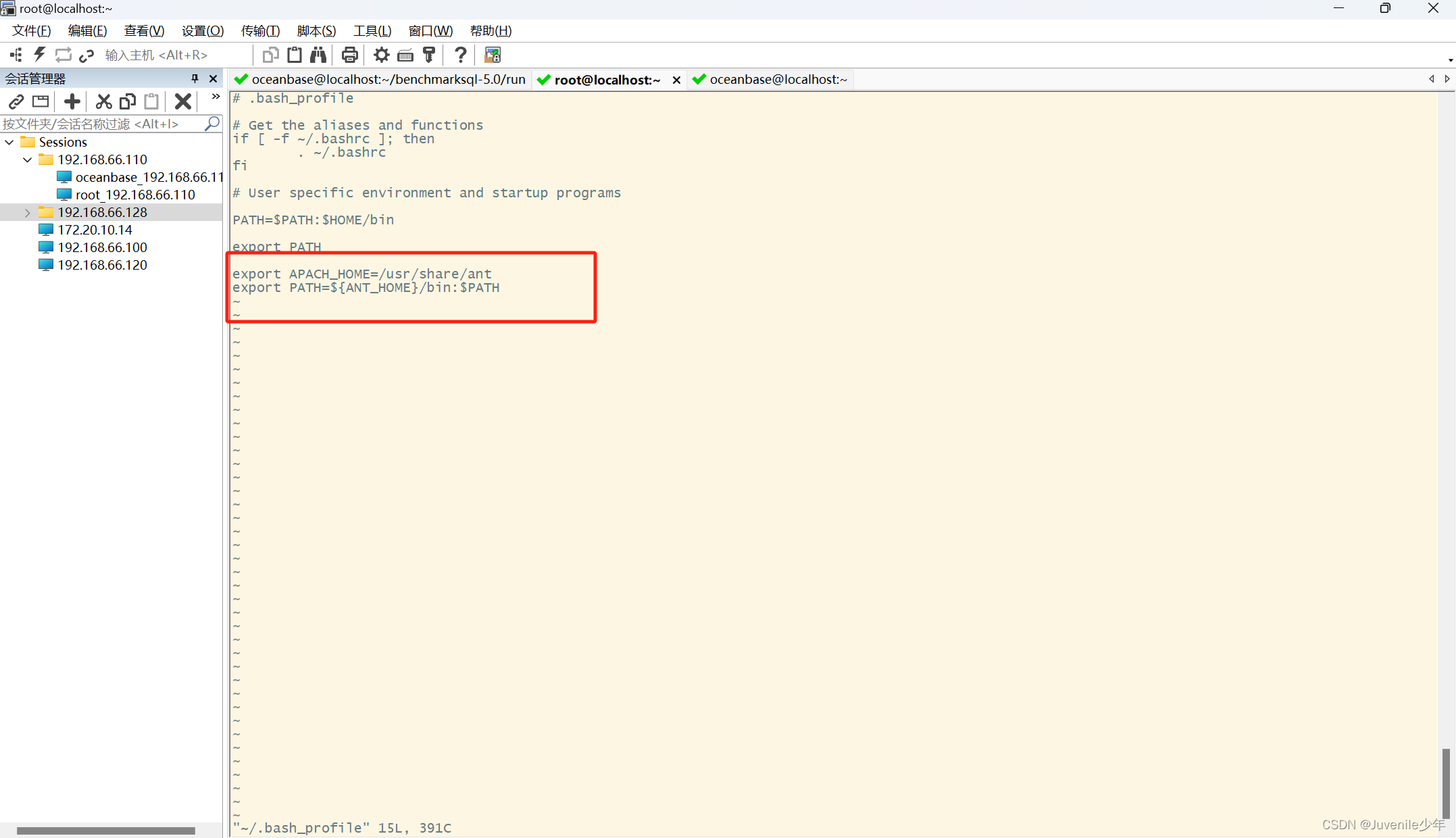Click the Print icon
Screen dimensions: 1456x838
(x=350, y=55)
